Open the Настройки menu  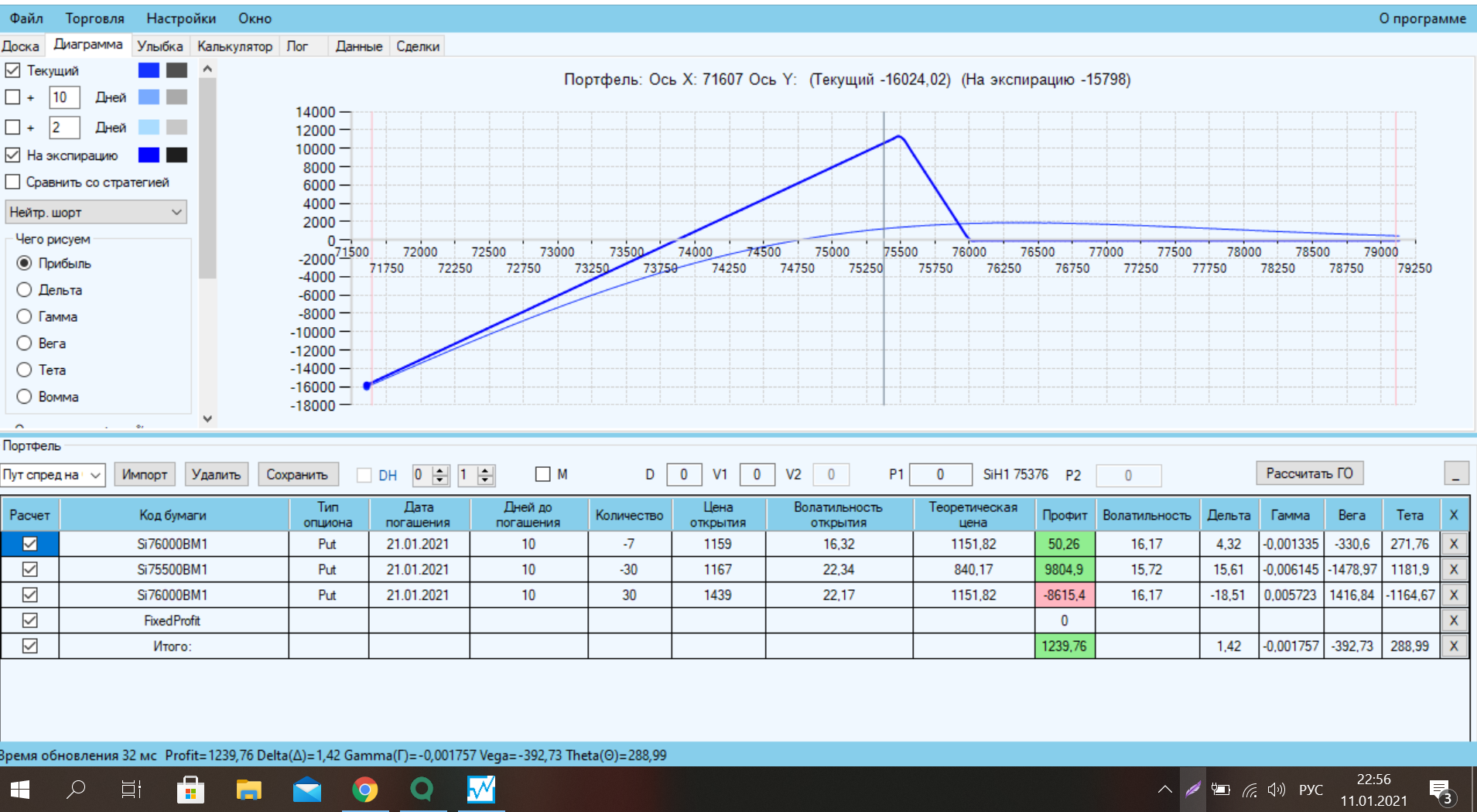[x=181, y=19]
